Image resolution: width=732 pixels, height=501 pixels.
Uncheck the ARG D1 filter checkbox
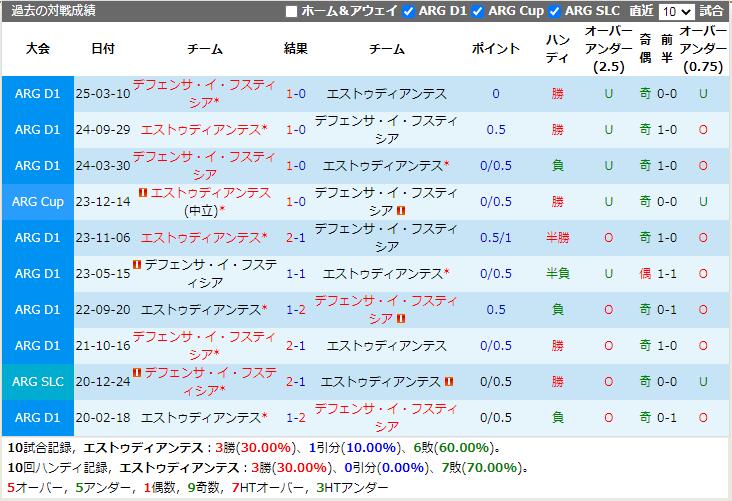tap(408, 11)
